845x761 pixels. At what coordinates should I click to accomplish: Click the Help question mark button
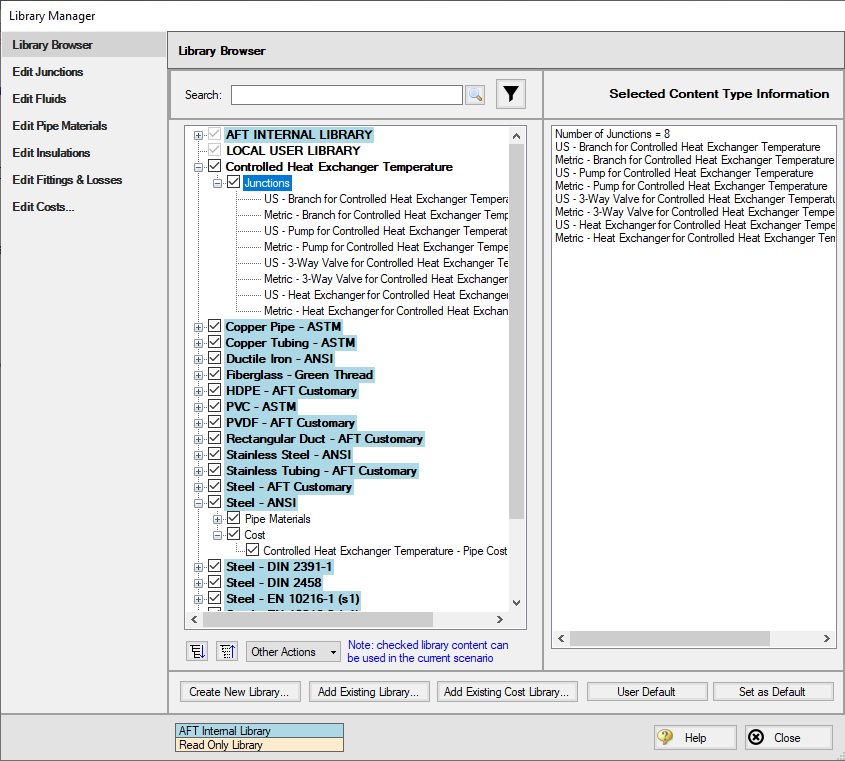(x=694, y=737)
